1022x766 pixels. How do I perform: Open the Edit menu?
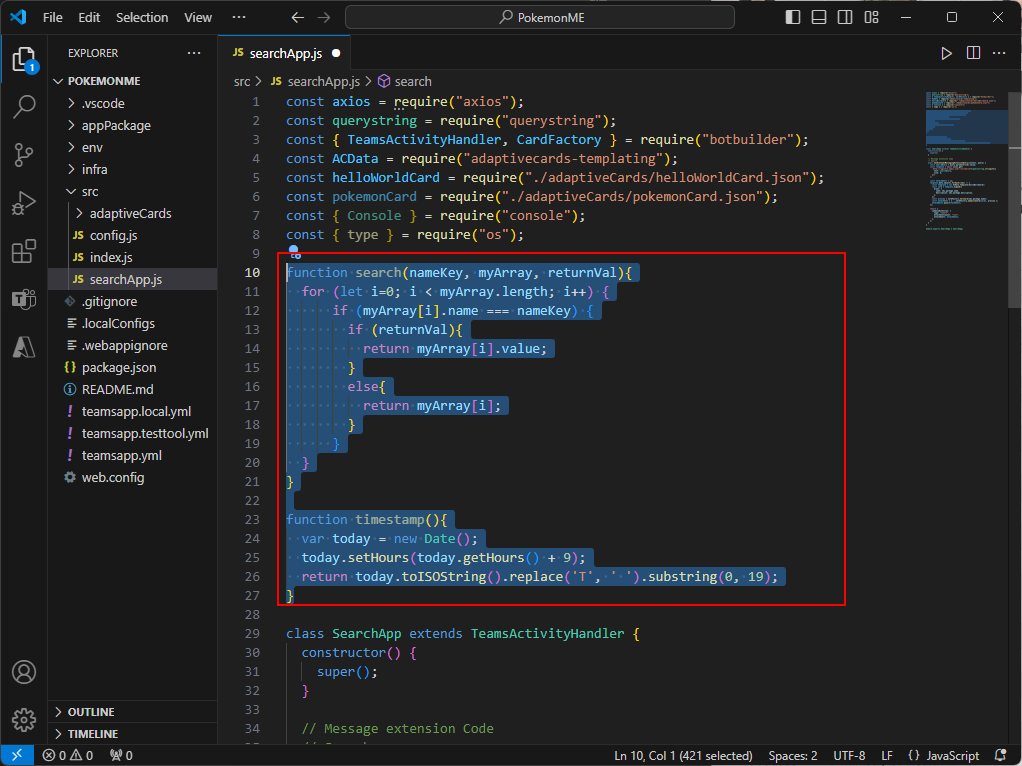pyautogui.click(x=89, y=18)
